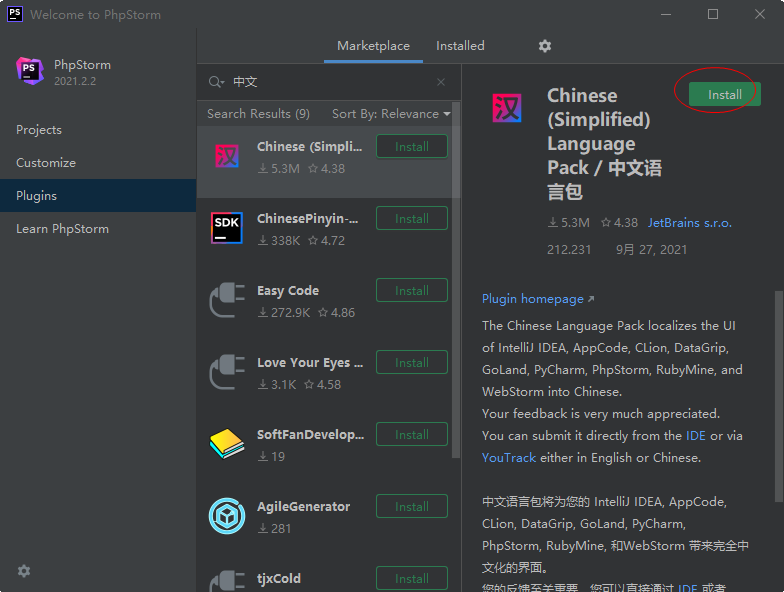Click the release date 9月 27, 2021
The height and width of the screenshot is (592, 784).
[x=652, y=250]
